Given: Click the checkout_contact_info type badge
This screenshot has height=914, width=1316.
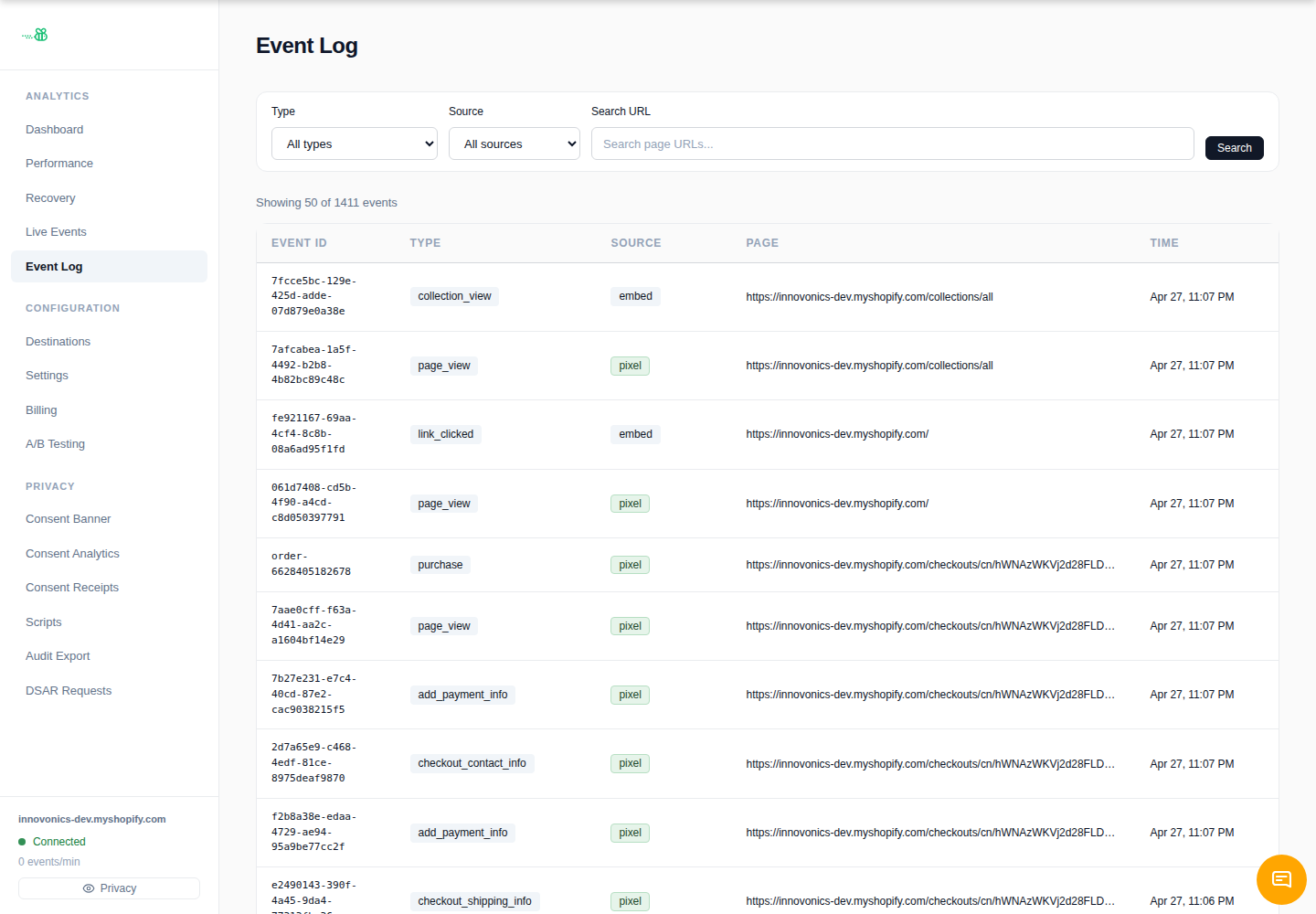Looking at the screenshot, I should (x=472, y=763).
